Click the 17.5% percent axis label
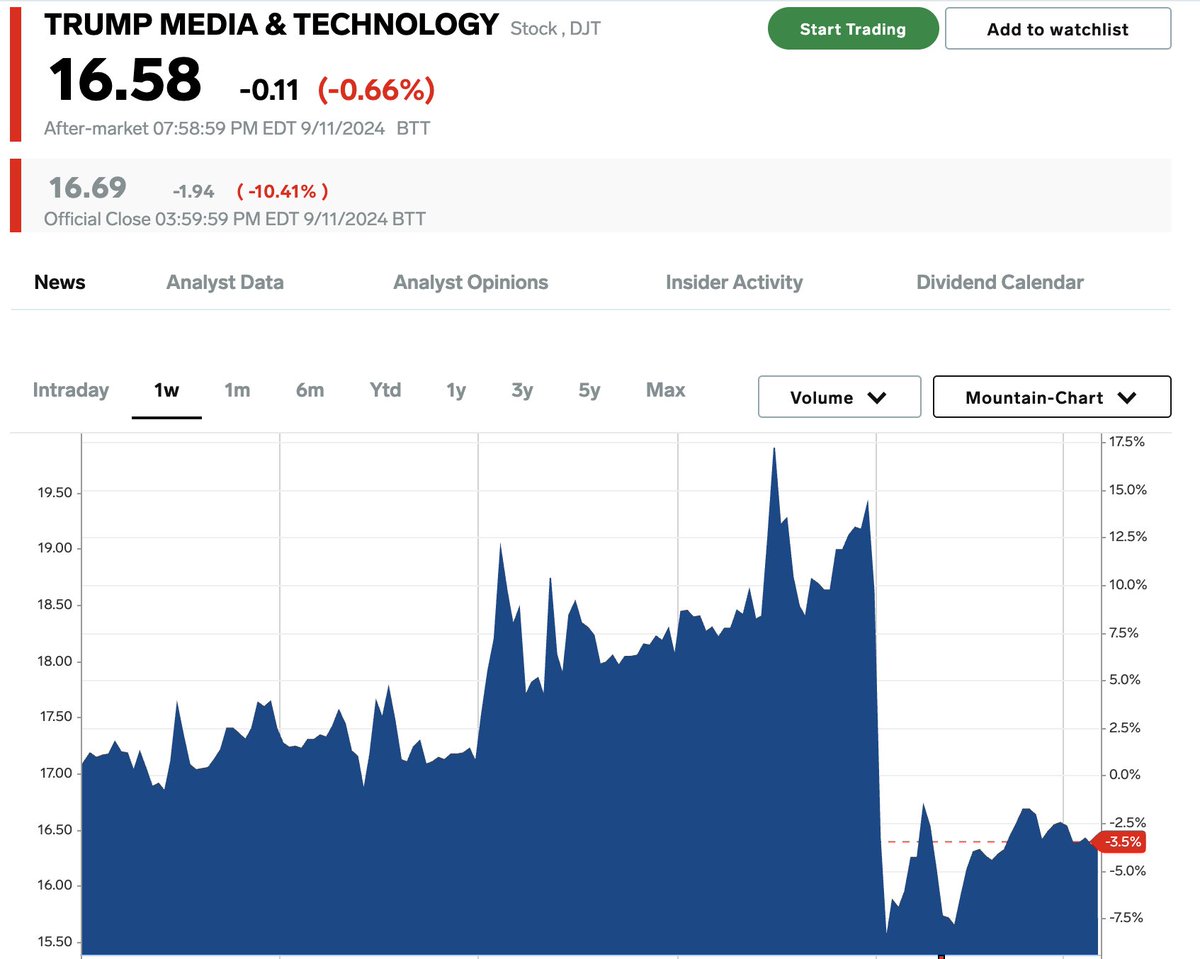The height and width of the screenshot is (959, 1200). coord(1125,441)
